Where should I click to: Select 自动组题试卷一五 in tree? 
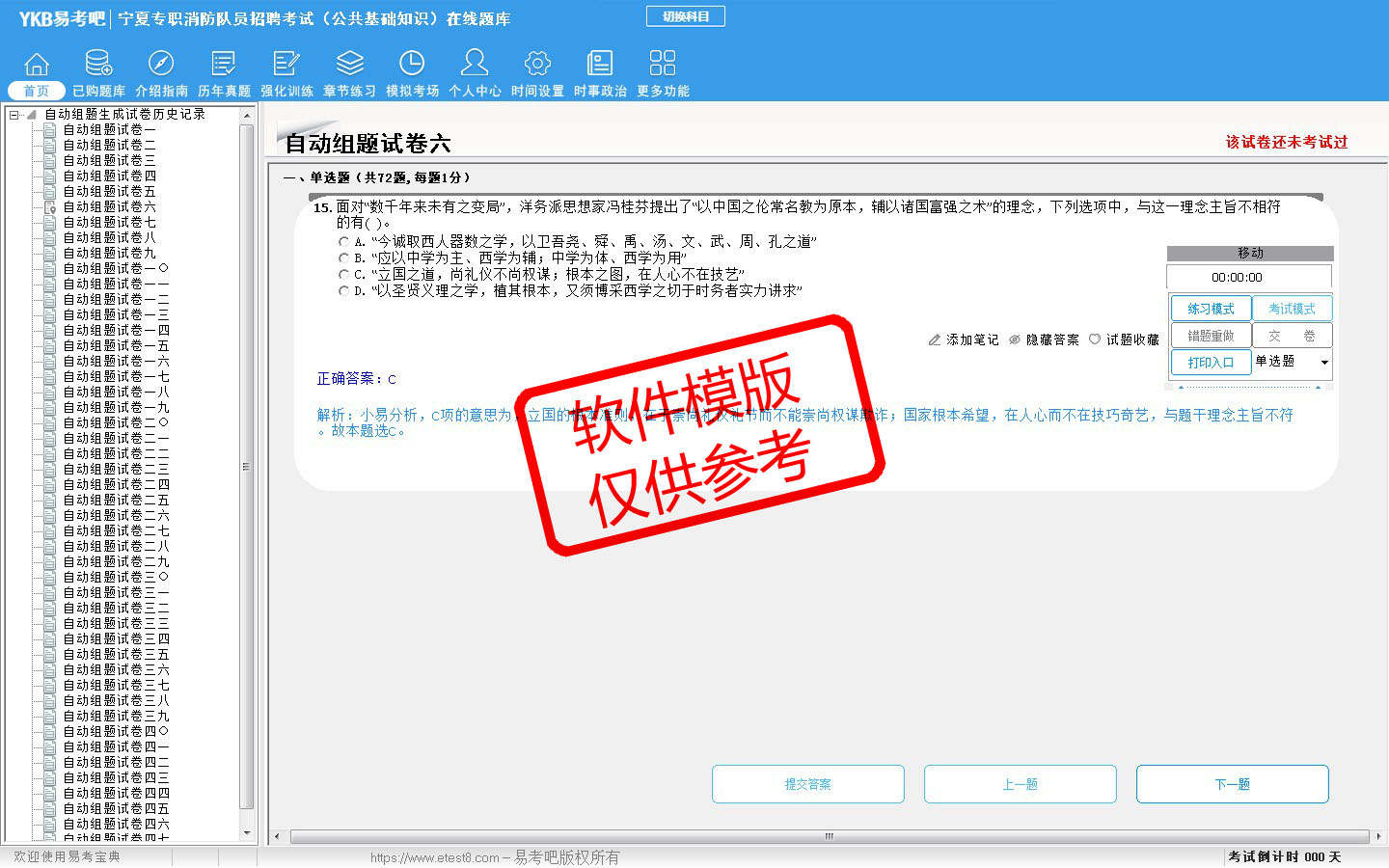pyautogui.click(x=116, y=345)
